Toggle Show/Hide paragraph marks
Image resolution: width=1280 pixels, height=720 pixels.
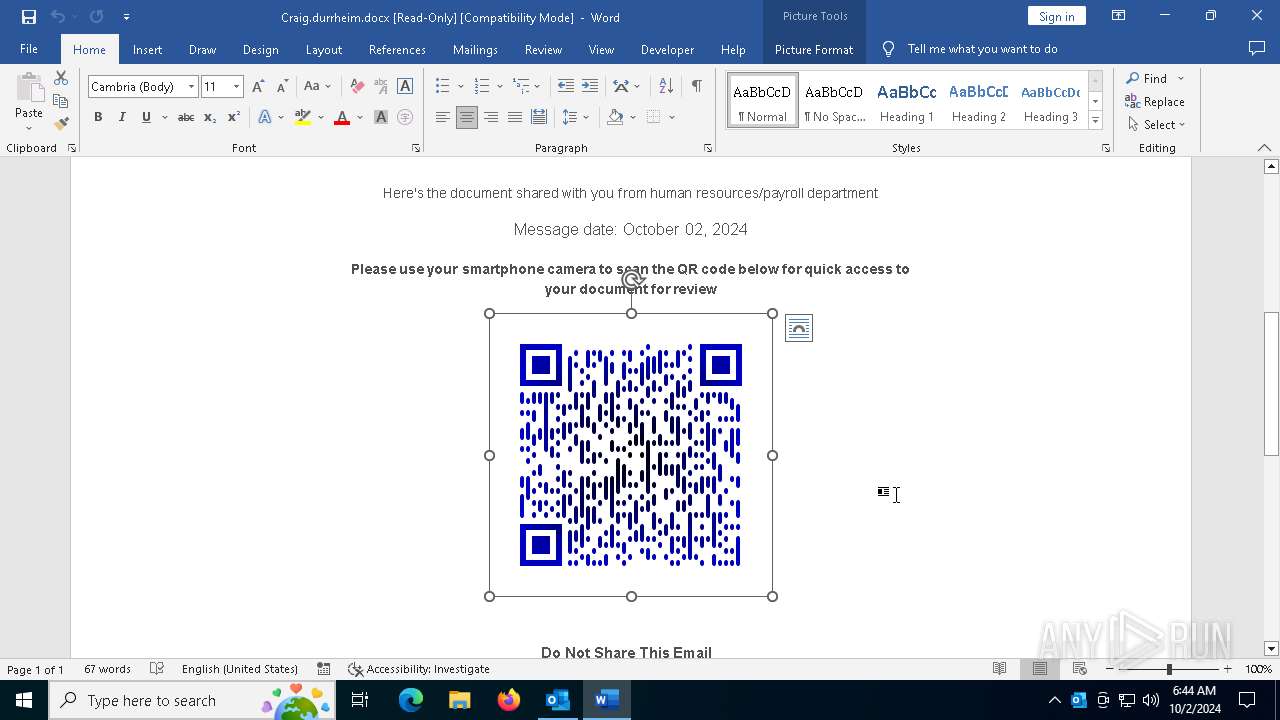[696, 87]
